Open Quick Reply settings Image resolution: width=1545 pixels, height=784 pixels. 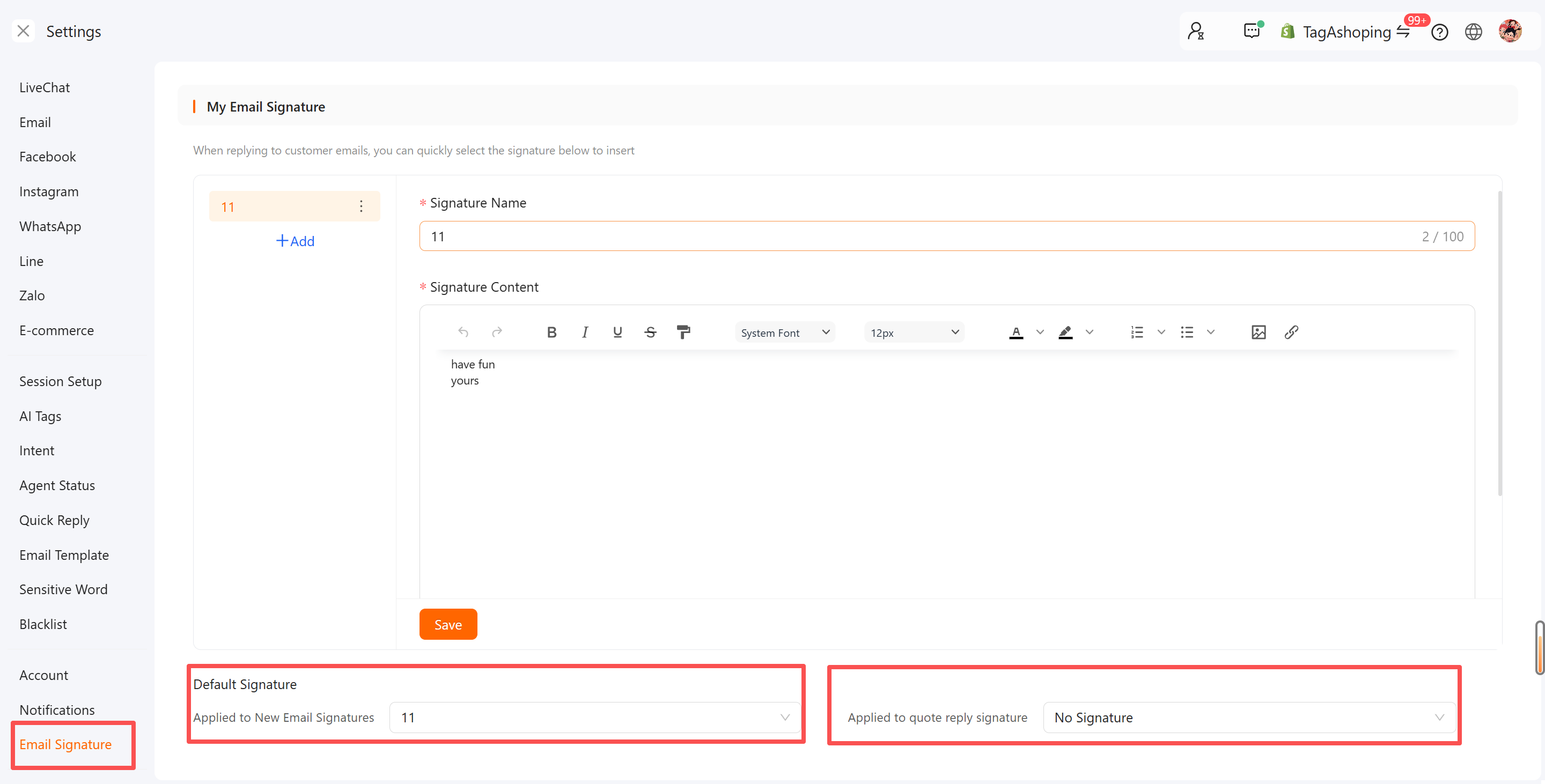tap(54, 520)
